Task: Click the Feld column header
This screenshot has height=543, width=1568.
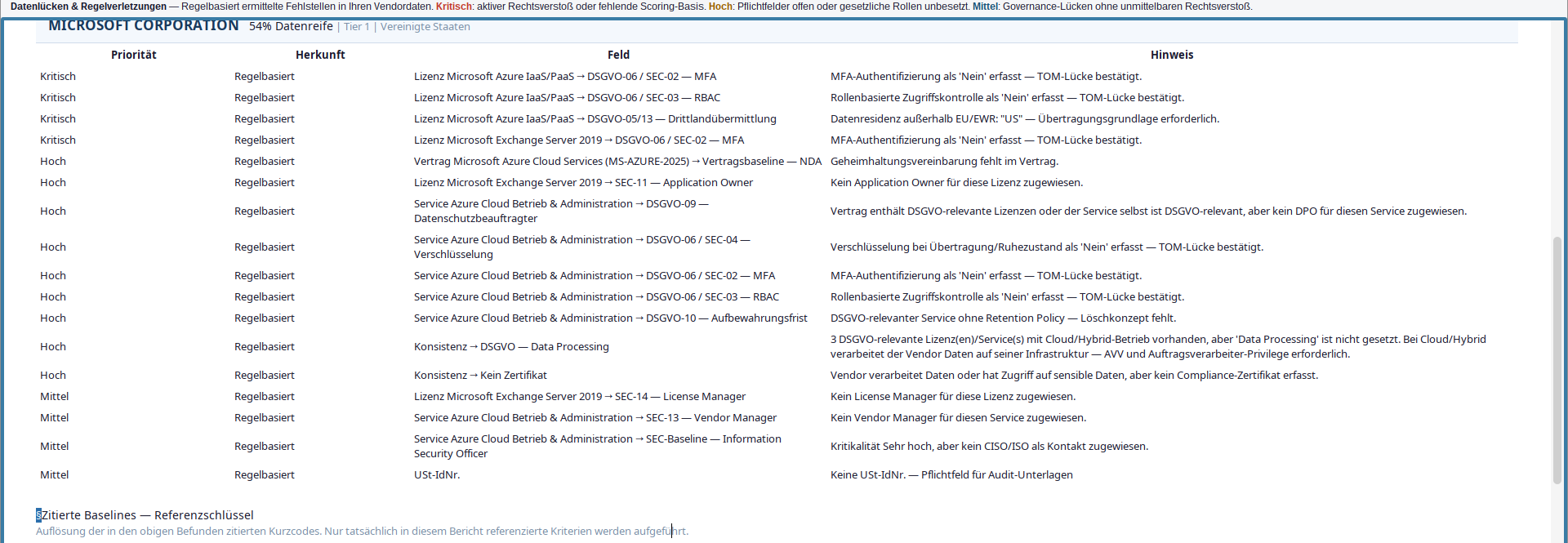Action: [618, 55]
